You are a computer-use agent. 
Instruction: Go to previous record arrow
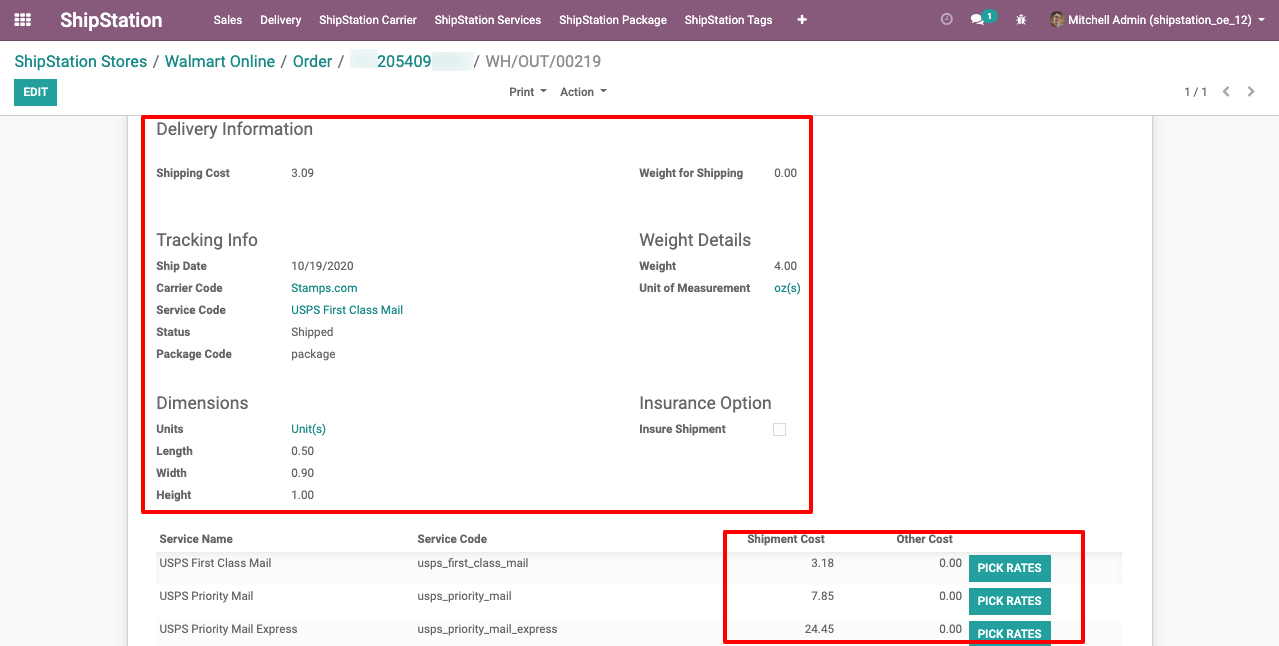(1227, 92)
